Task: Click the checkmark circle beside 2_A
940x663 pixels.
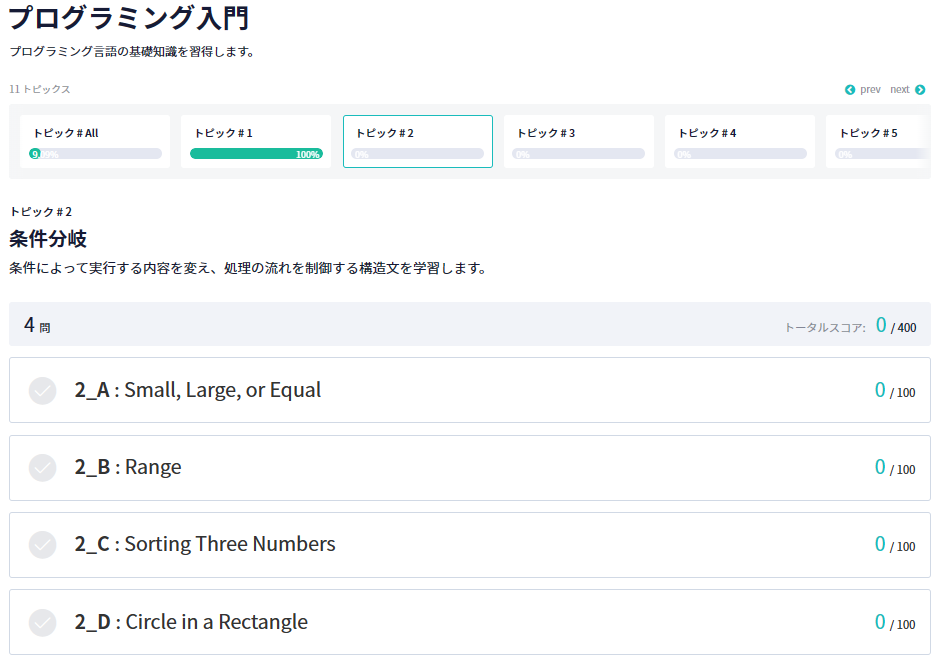Action: click(x=42, y=390)
